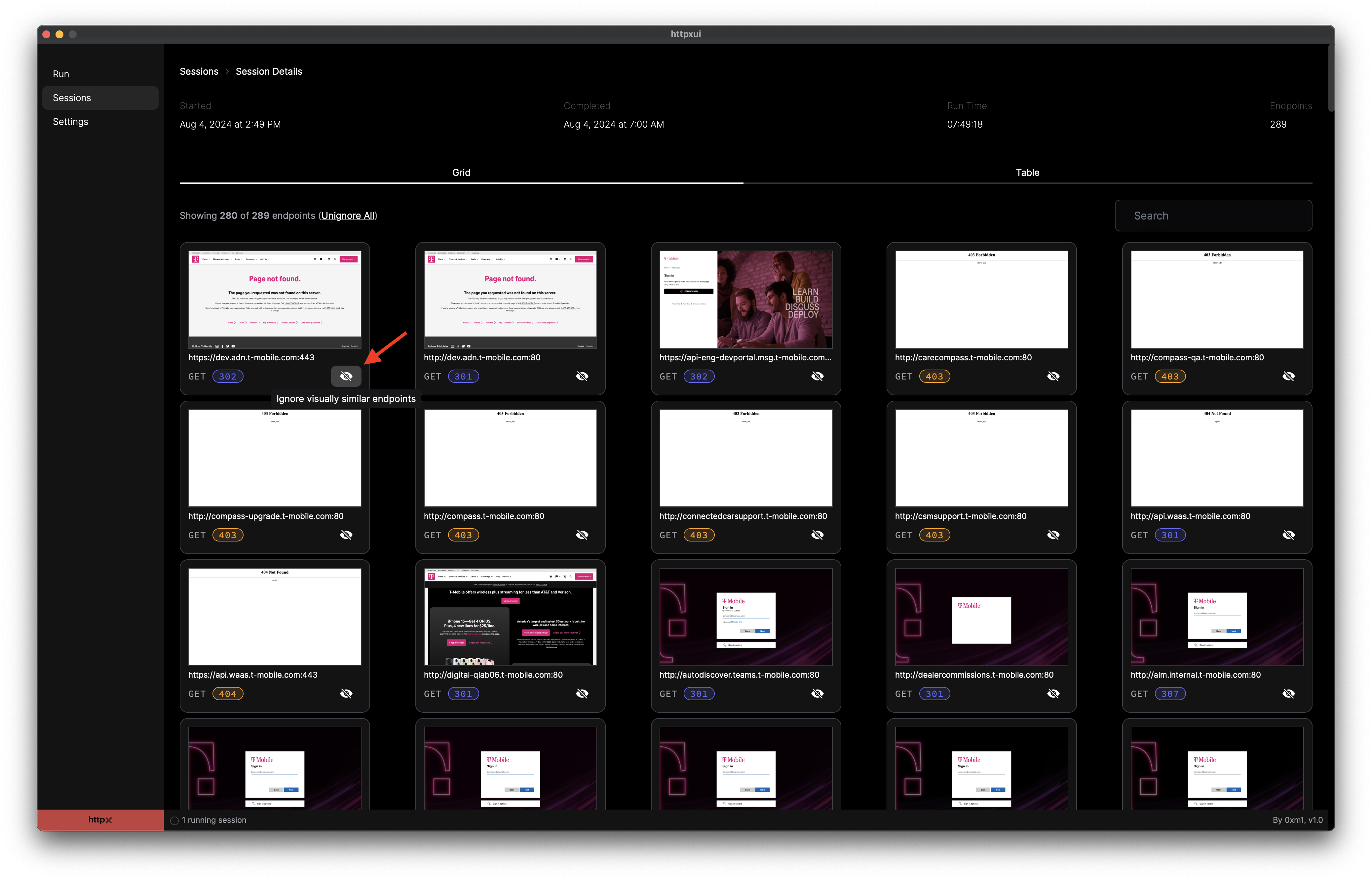Ignore similar endpoints for csmsupport.t-mobile.com:80
Viewport: 1372px width, 880px height.
[1053, 535]
